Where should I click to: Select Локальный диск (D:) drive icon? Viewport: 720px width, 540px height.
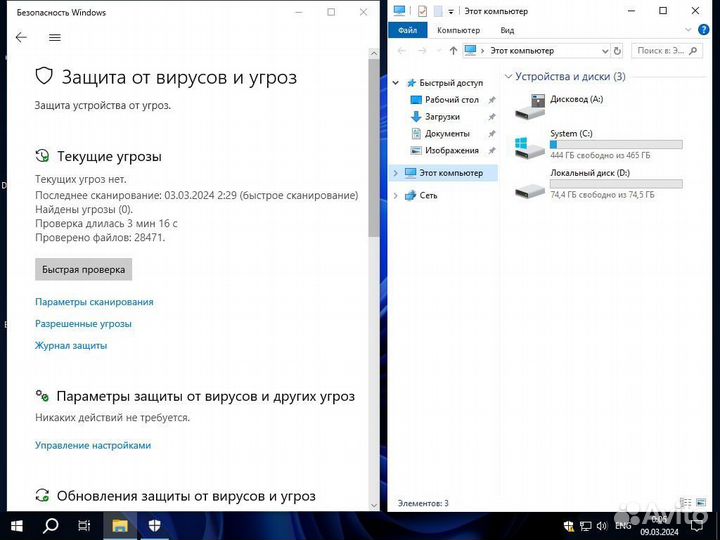point(529,190)
